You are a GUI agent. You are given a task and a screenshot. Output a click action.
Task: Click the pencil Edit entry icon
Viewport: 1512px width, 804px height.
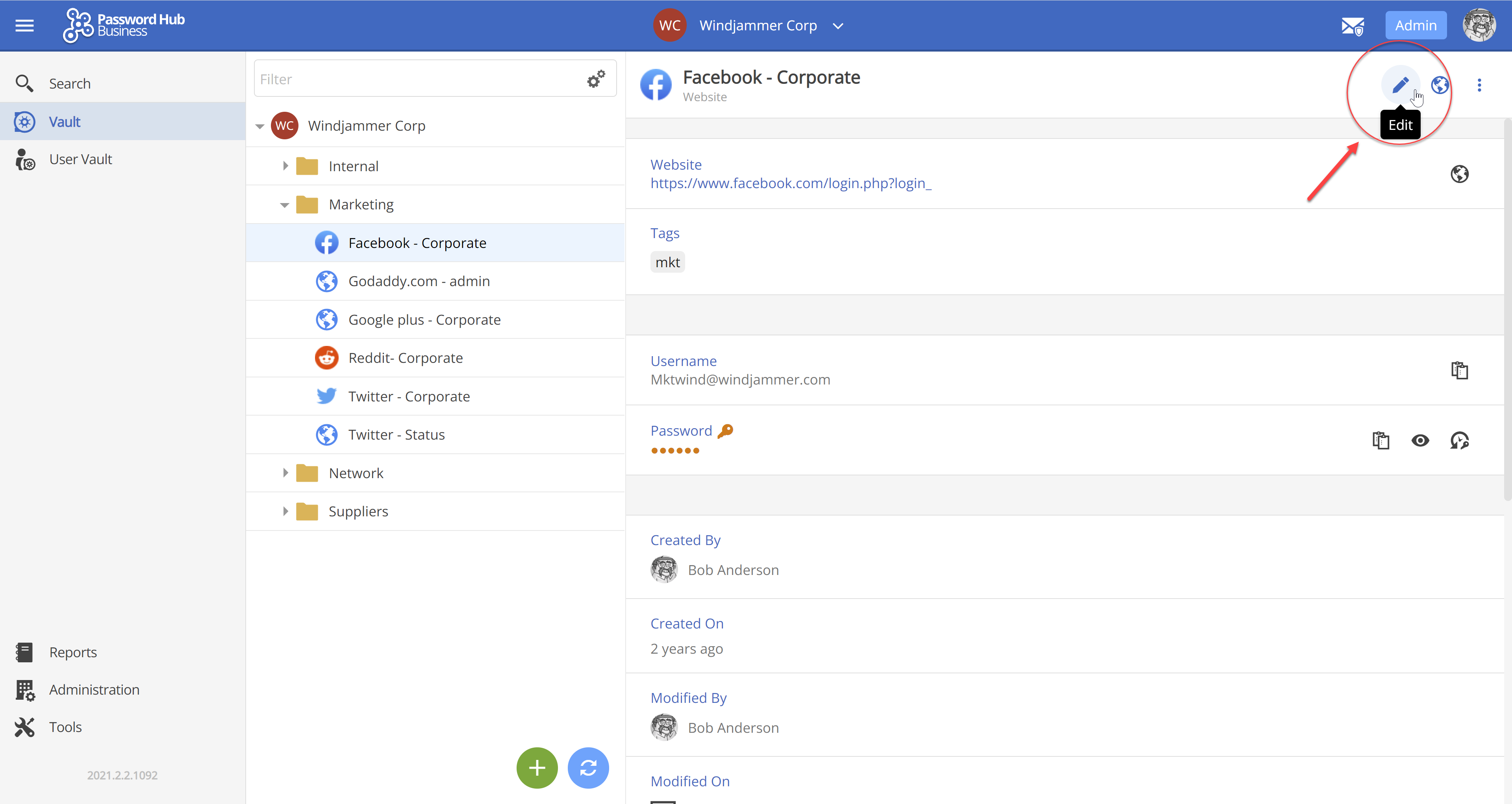pyautogui.click(x=1400, y=85)
